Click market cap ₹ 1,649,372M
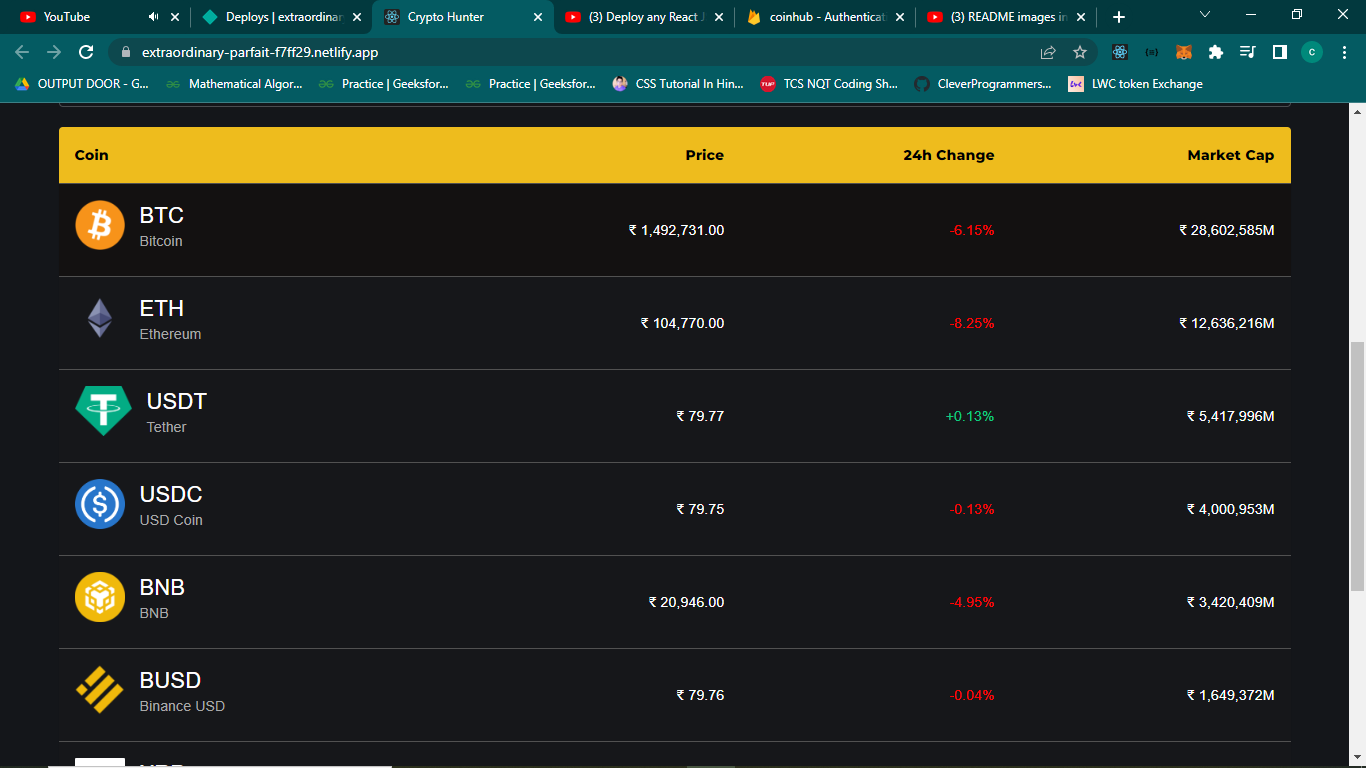 click(1230, 695)
